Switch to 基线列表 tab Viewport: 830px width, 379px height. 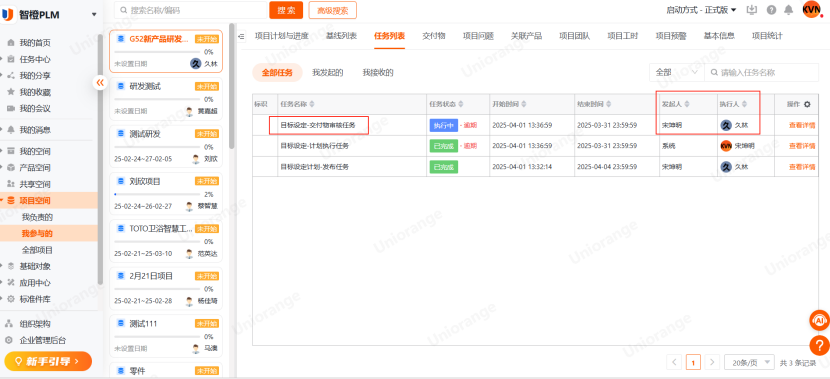point(341,36)
